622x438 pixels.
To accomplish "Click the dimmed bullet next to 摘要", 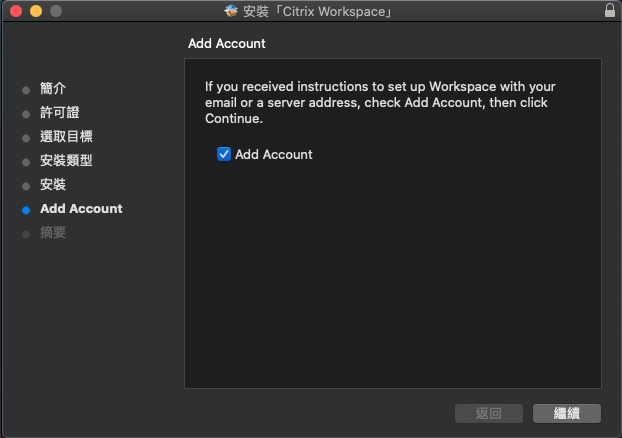I will point(26,233).
